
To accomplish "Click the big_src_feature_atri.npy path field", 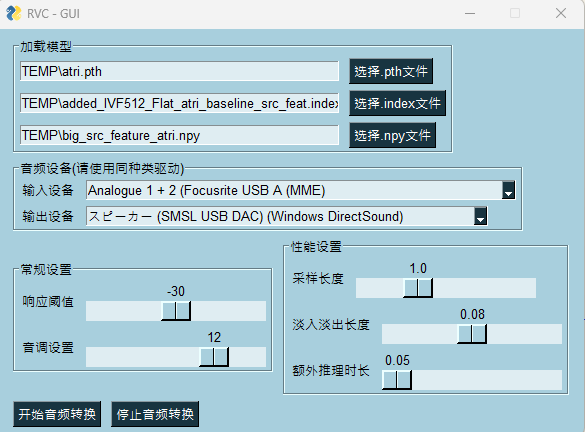I will point(179,135).
